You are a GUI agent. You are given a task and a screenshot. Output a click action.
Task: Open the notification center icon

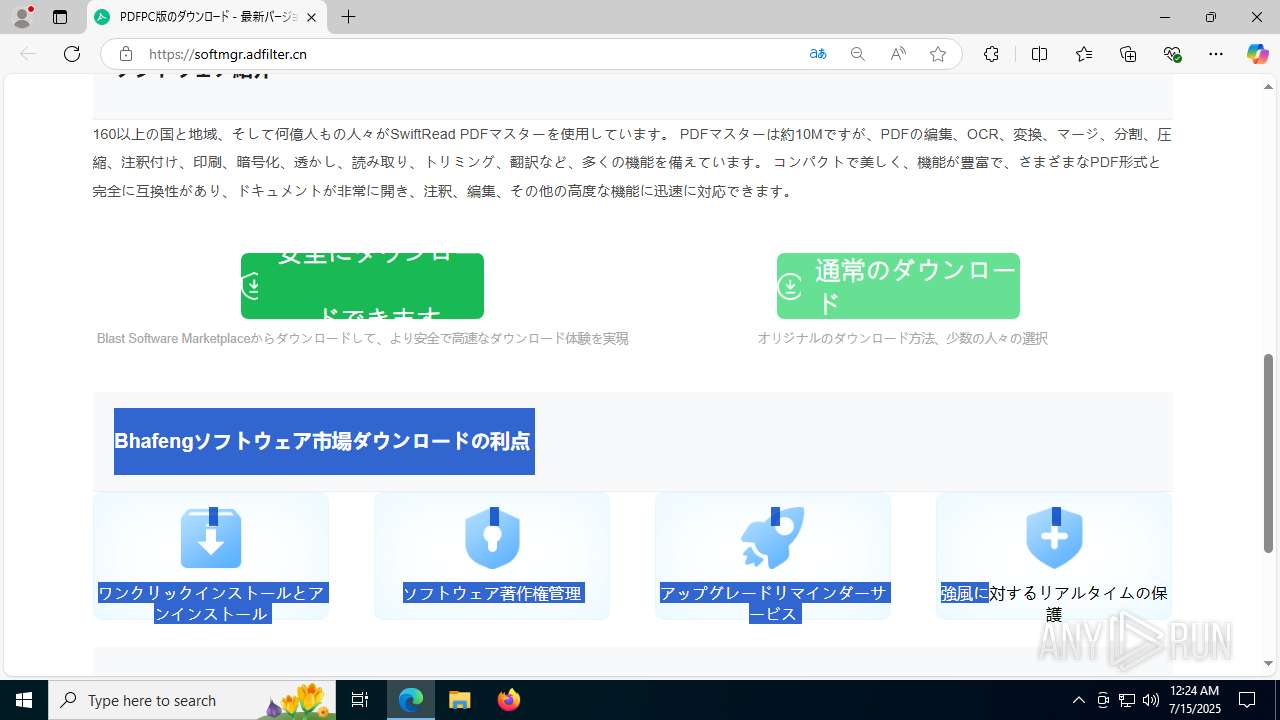1247,700
